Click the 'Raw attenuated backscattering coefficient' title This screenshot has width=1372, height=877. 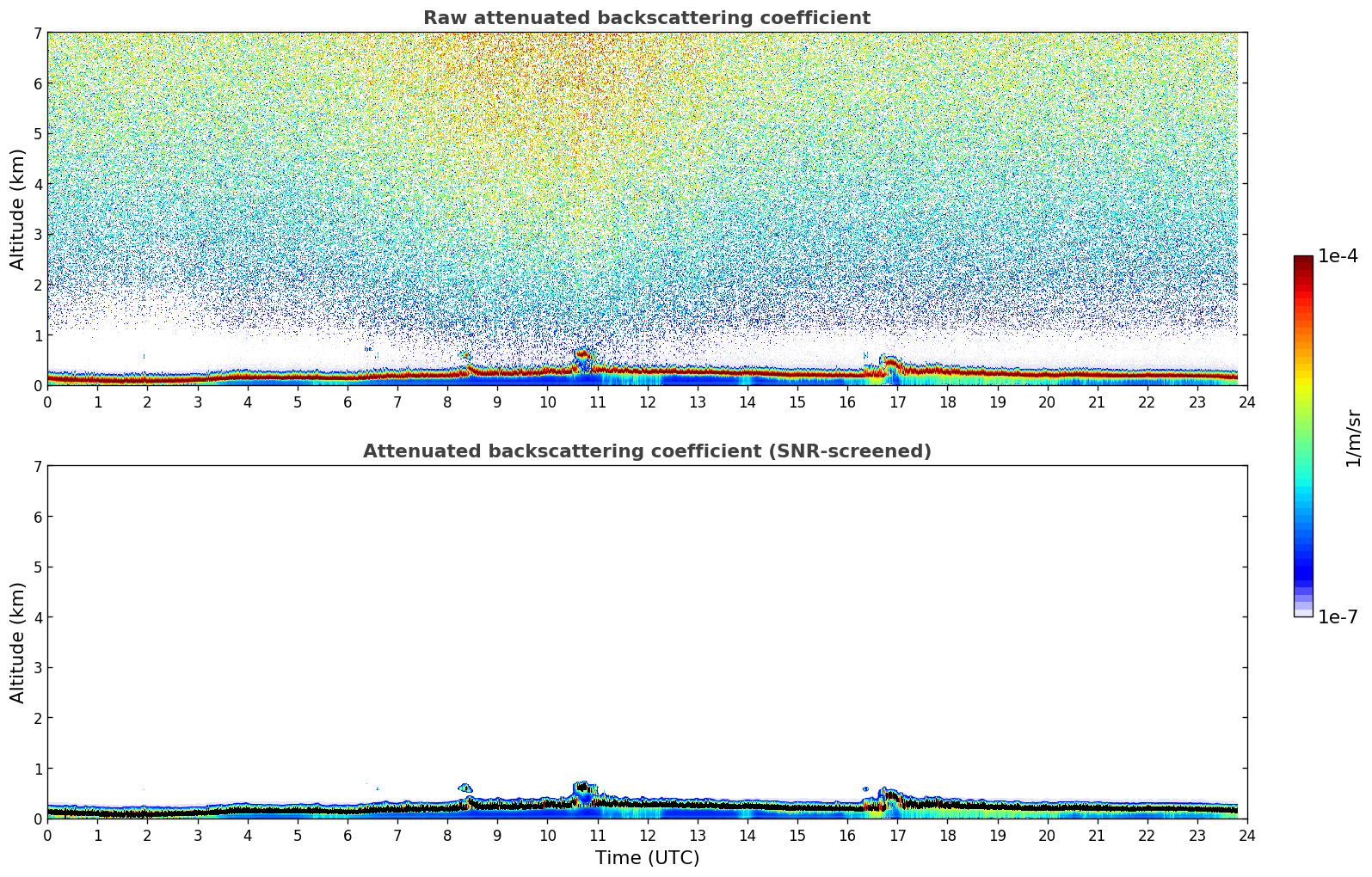646,18
